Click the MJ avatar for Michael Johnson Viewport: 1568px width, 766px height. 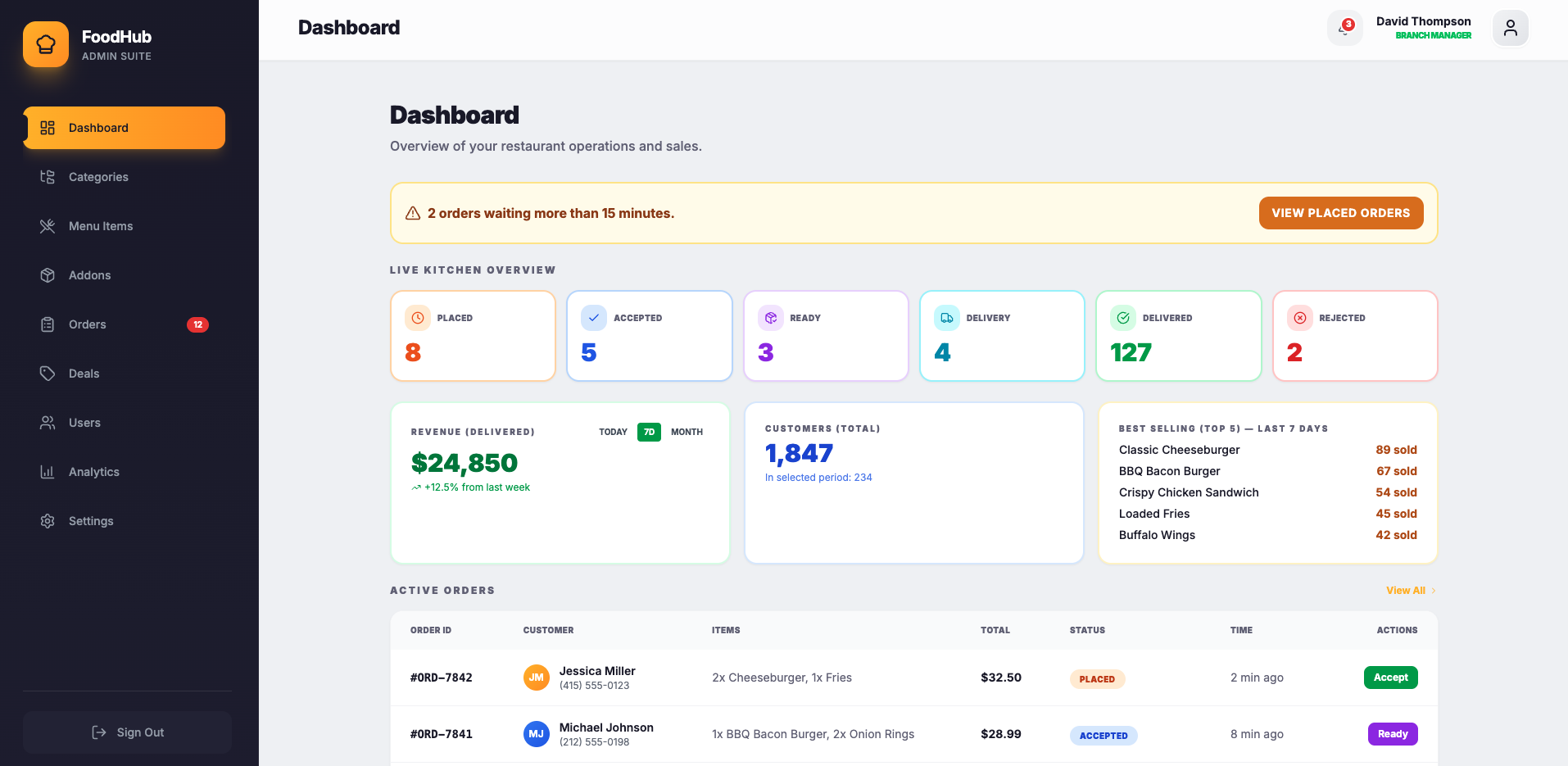(x=537, y=734)
